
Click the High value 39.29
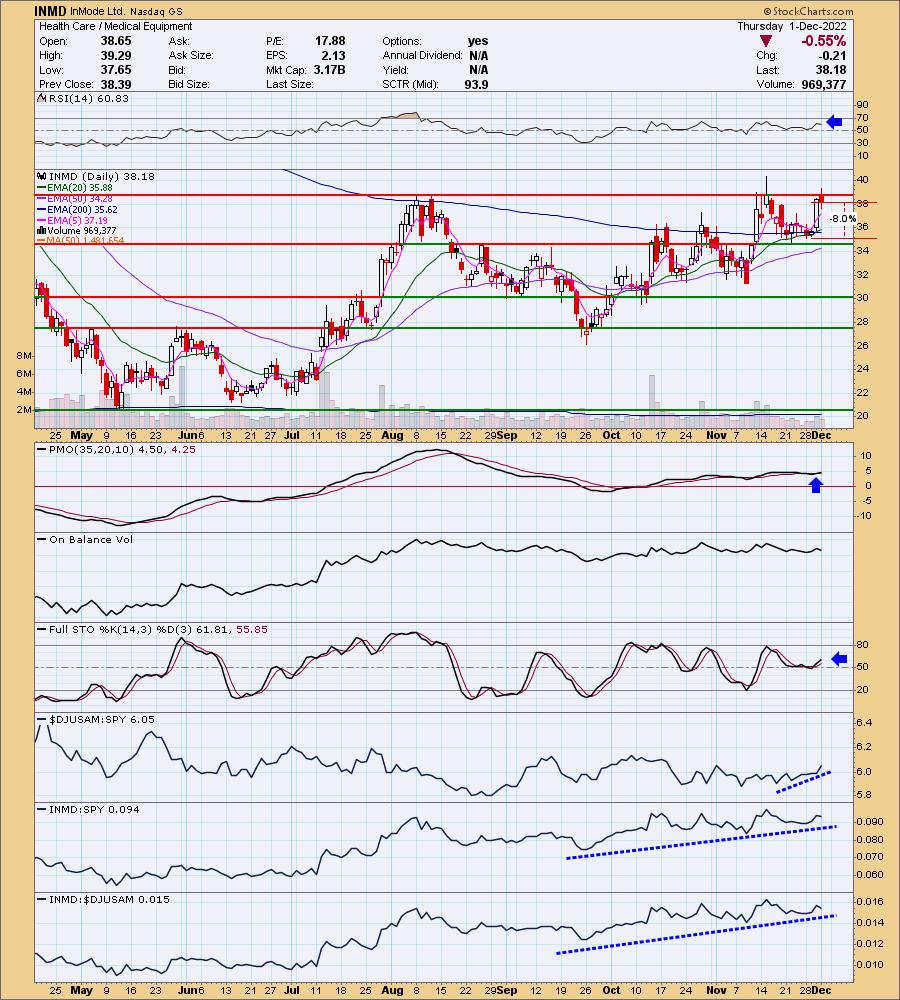point(116,55)
